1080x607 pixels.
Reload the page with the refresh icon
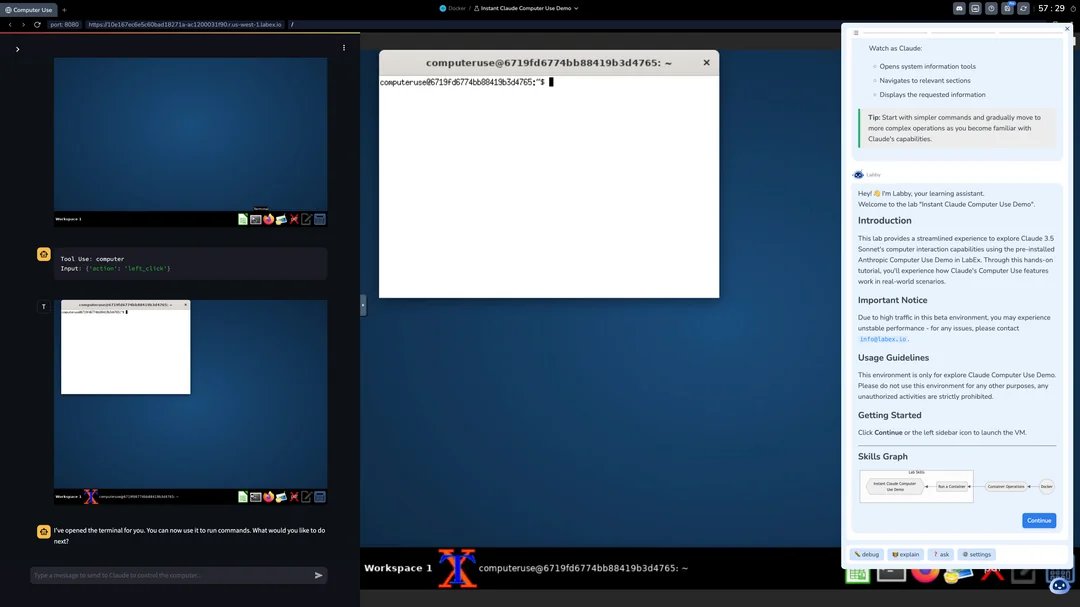pos(37,24)
